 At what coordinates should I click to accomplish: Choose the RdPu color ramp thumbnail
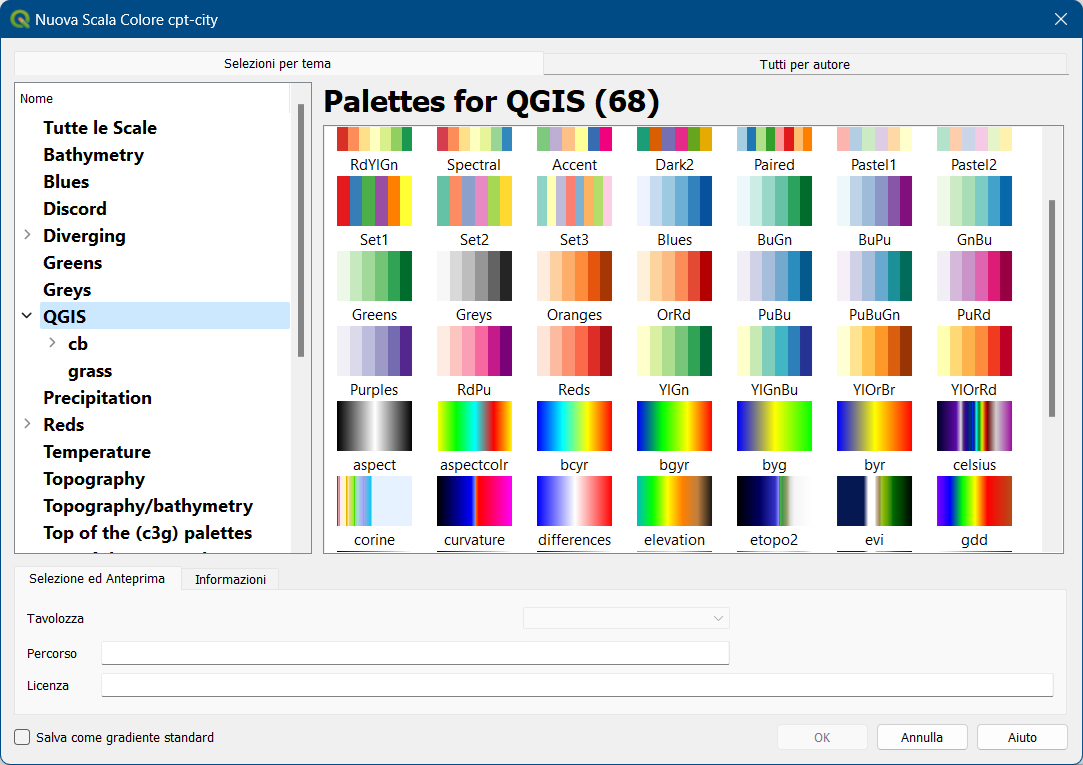(x=475, y=351)
